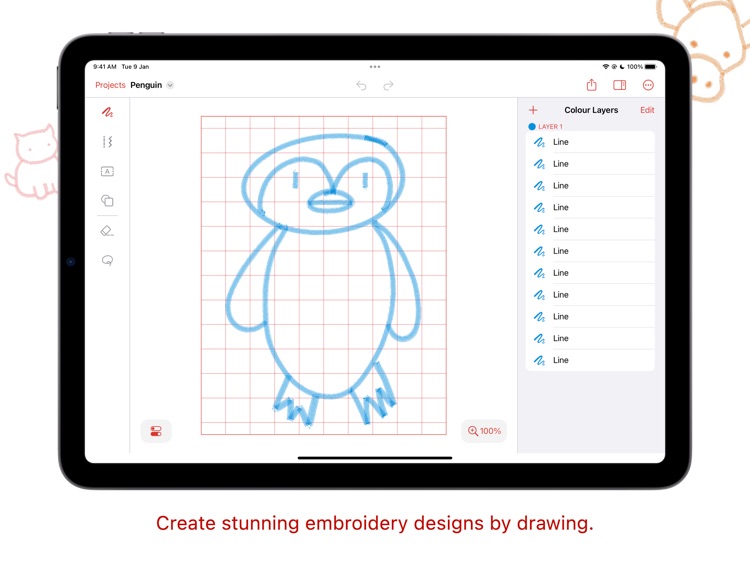Screen dimensions: 750x562
Task: Open the Penguin project dropdown chevron
Action: pos(170,85)
